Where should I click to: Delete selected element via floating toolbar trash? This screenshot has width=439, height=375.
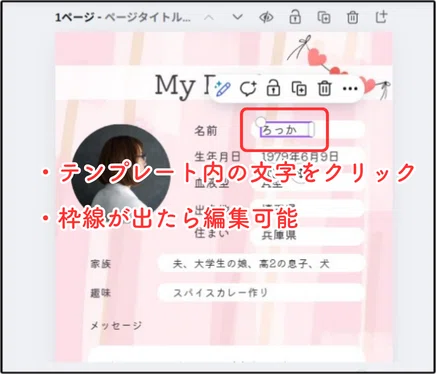(x=324, y=89)
